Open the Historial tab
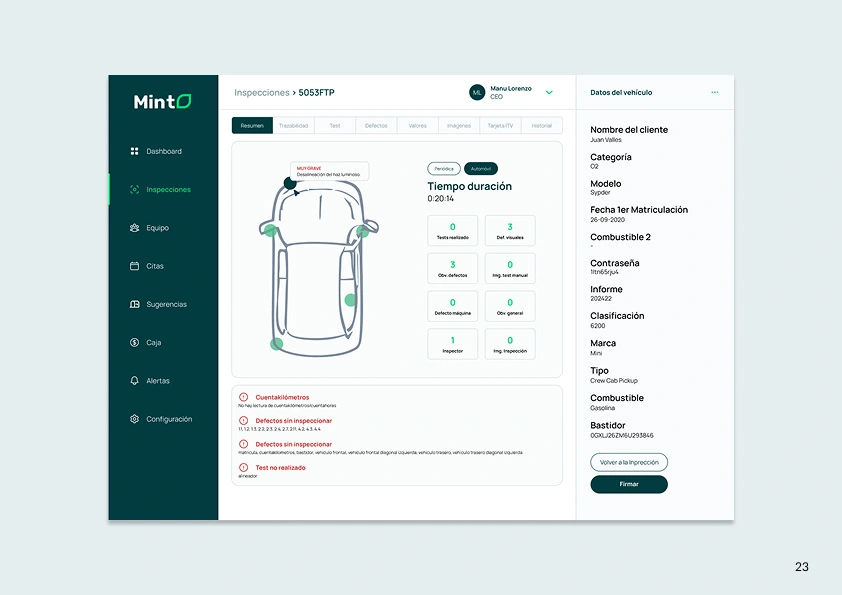Viewport: 842px width, 595px height. pyautogui.click(x=542, y=125)
